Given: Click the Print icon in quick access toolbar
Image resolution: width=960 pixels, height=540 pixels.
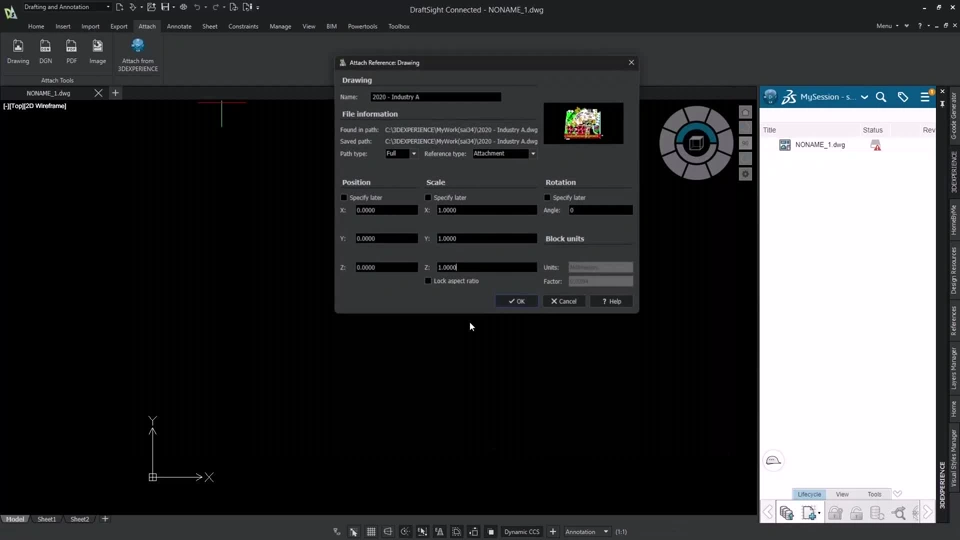Looking at the screenshot, I should tap(183, 7).
